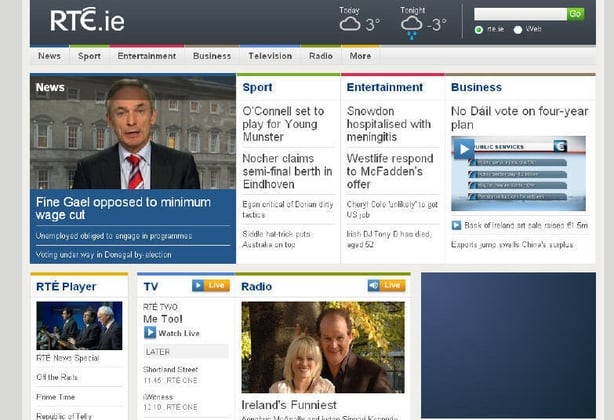This screenshot has width=614, height=420.
Task: Select the Web search radio button
Action: (x=518, y=30)
